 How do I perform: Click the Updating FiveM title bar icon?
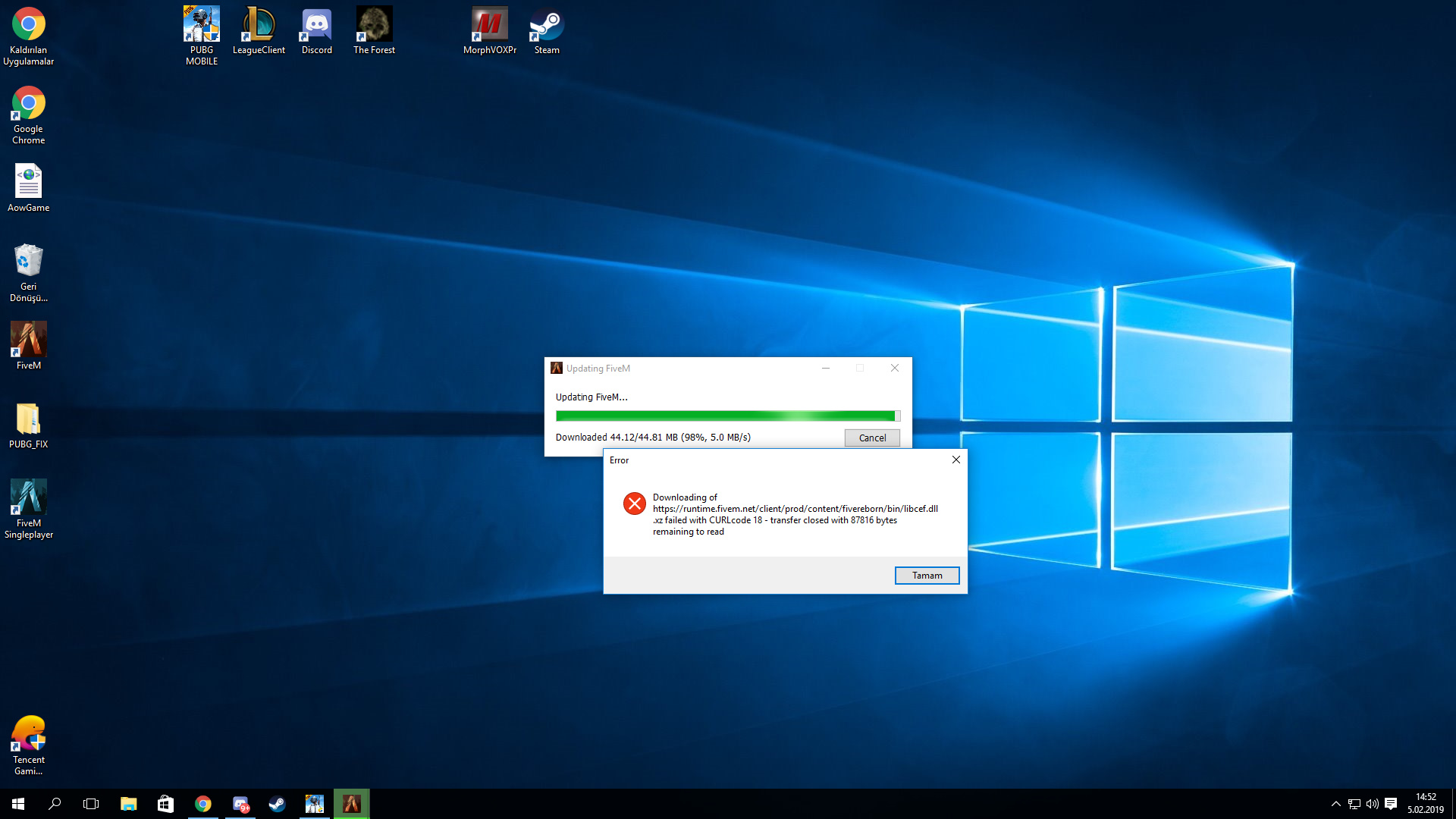557,368
